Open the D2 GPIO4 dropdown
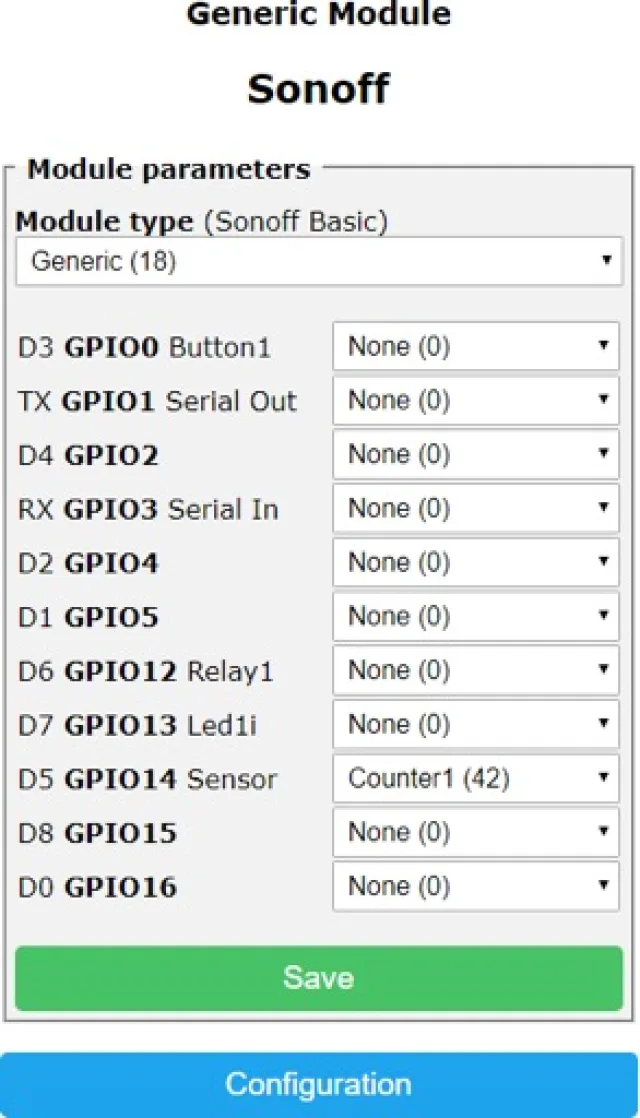The height and width of the screenshot is (1118, 640). click(476, 563)
